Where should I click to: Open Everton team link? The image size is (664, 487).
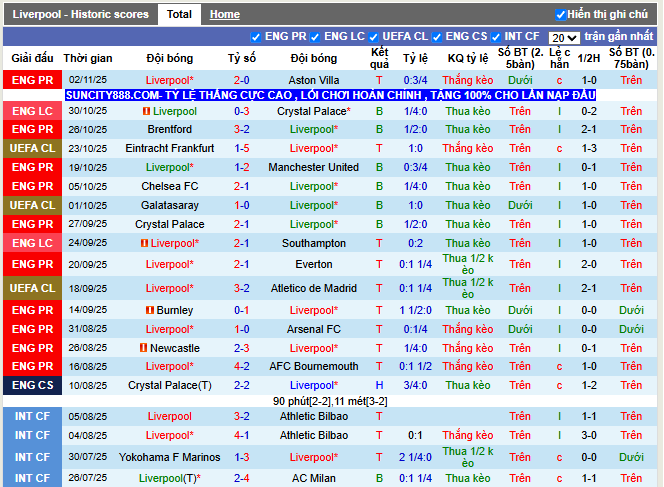(314, 264)
